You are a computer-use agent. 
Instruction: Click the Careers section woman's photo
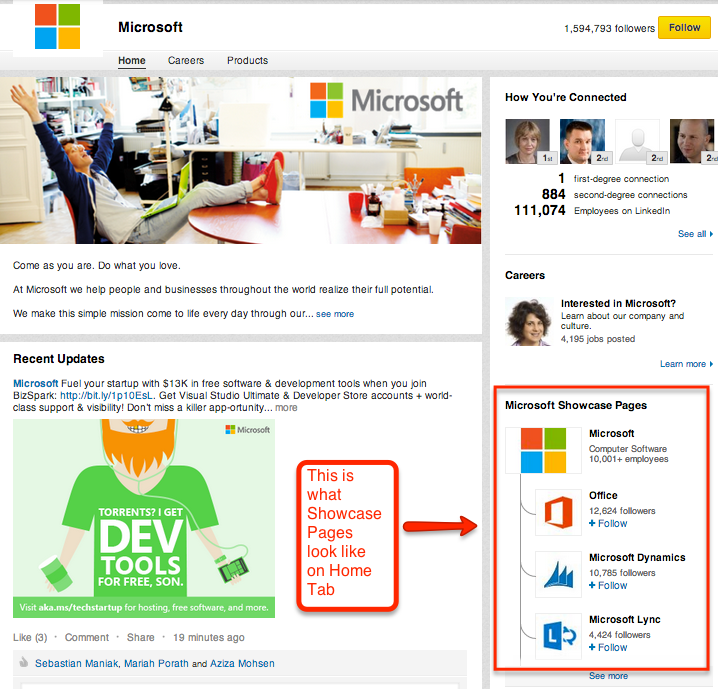tap(529, 321)
